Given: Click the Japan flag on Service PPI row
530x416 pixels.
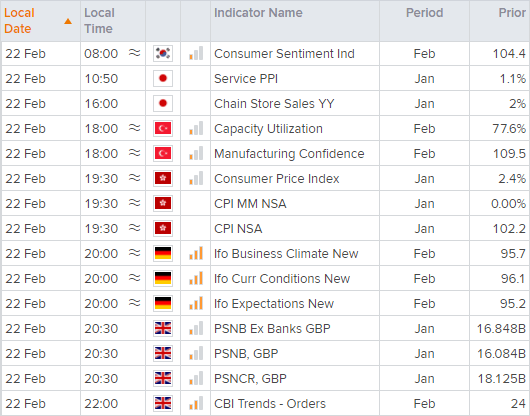Looking at the screenshot, I should [x=163, y=78].
